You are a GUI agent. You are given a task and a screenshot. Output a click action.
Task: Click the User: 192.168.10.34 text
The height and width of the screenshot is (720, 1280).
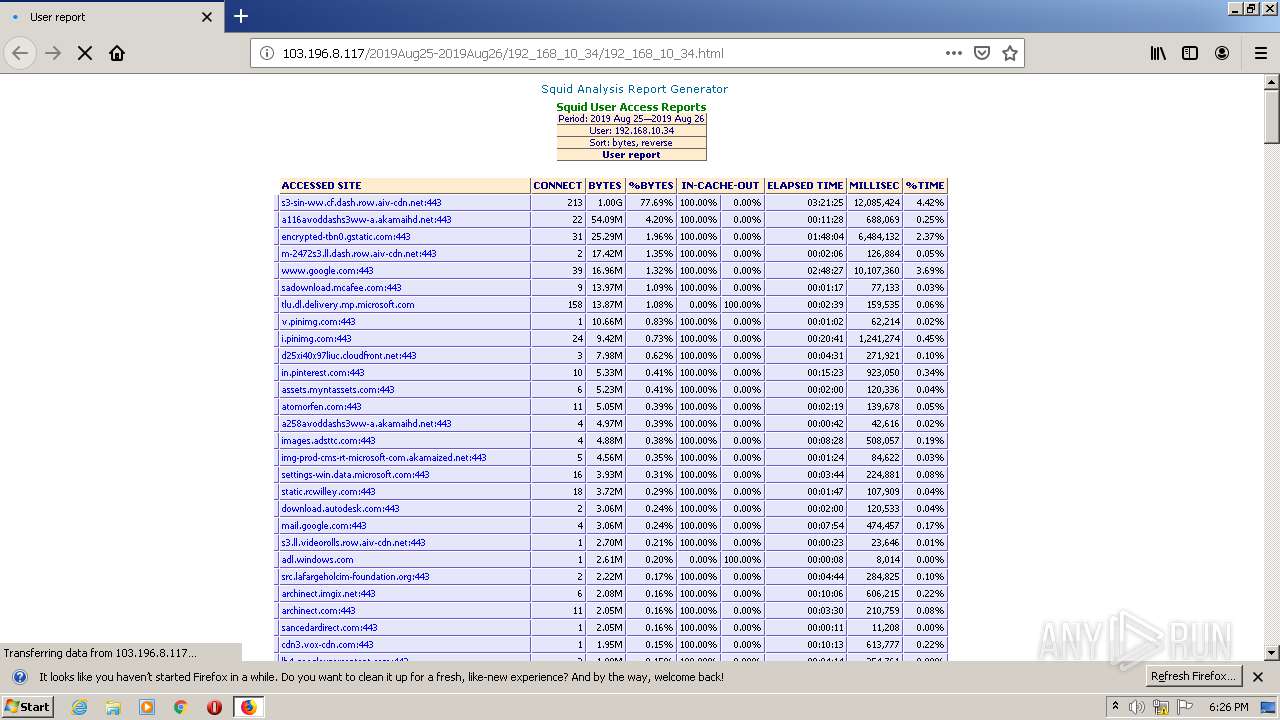pyautogui.click(x=631, y=131)
